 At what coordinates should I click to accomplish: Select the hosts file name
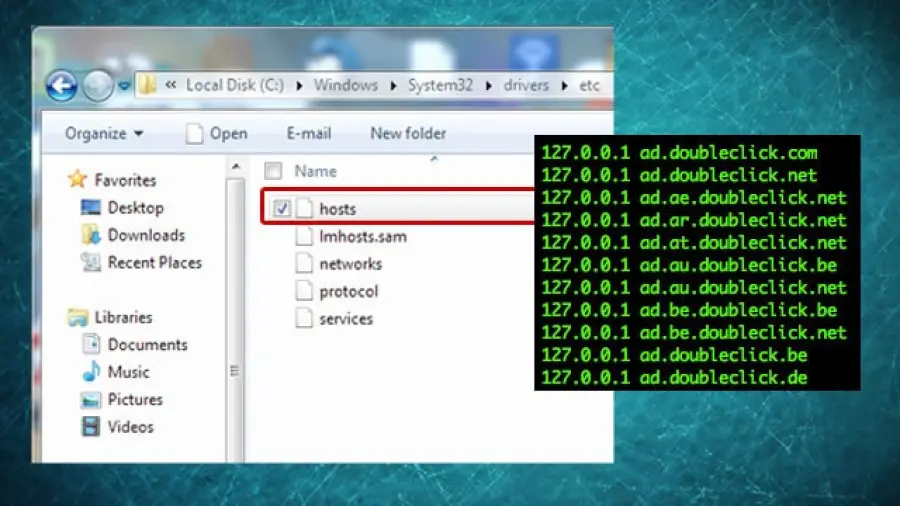click(x=338, y=209)
